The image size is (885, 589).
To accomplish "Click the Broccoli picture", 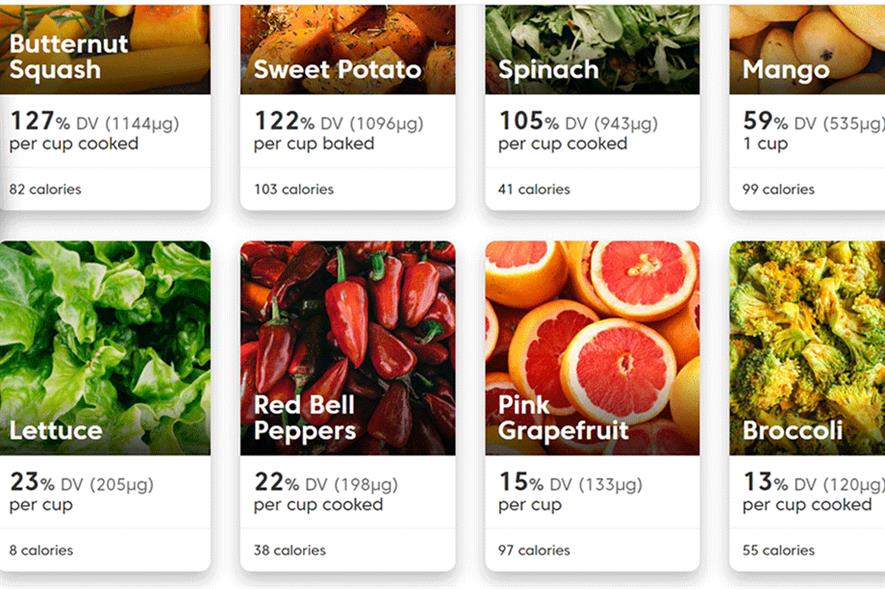I will click(807, 330).
